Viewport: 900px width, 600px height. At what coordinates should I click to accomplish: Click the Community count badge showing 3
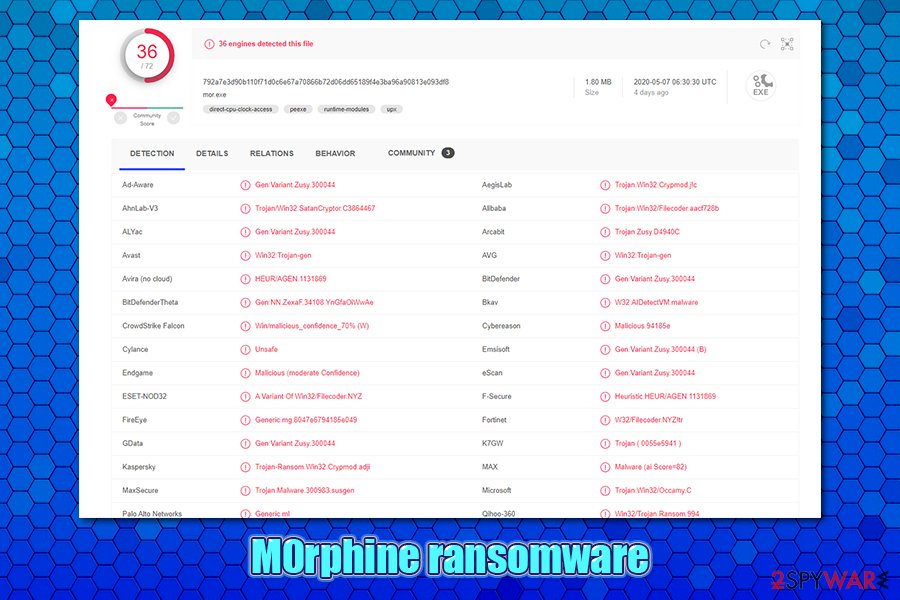tap(448, 153)
